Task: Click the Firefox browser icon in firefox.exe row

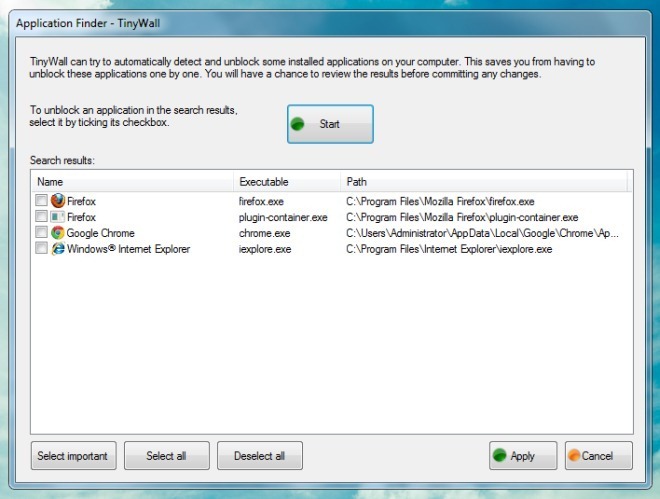Action: [x=58, y=201]
